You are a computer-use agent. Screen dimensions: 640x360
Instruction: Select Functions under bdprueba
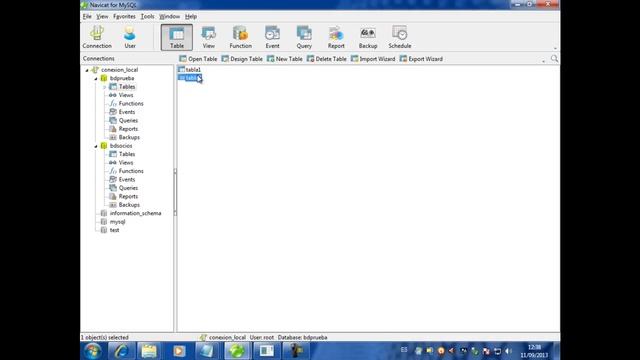pyautogui.click(x=131, y=104)
